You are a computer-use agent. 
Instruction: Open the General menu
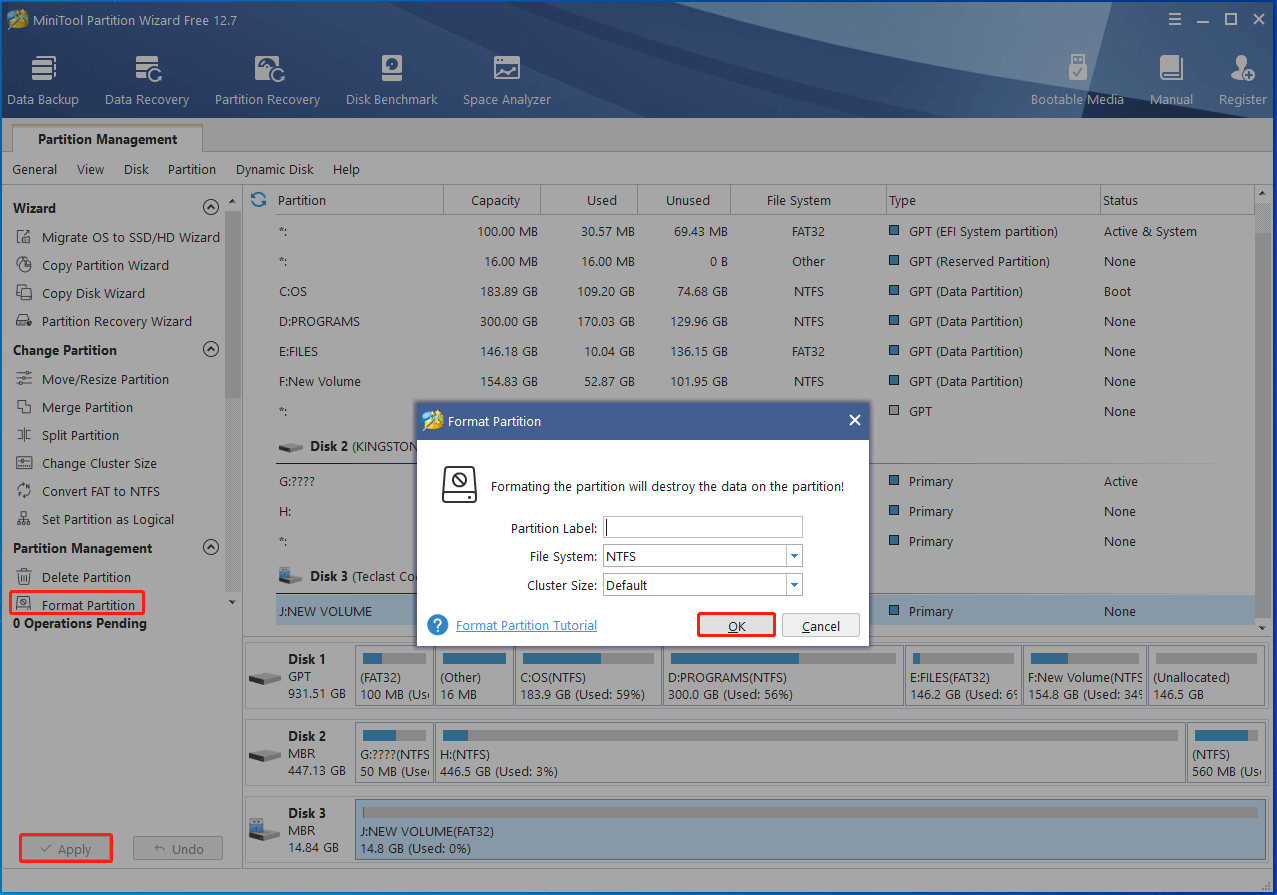point(35,169)
